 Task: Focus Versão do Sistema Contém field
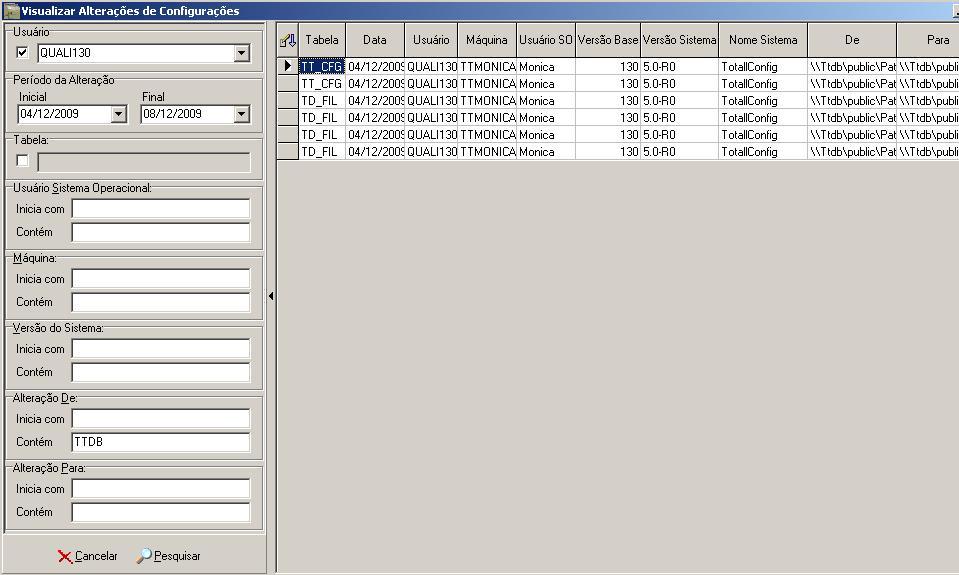coord(161,372)
